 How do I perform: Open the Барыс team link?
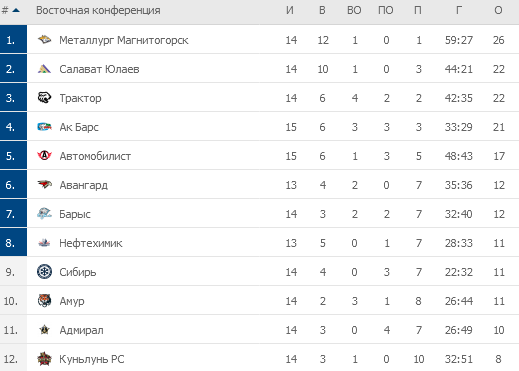pyautogui.click(x=75, y=214)
